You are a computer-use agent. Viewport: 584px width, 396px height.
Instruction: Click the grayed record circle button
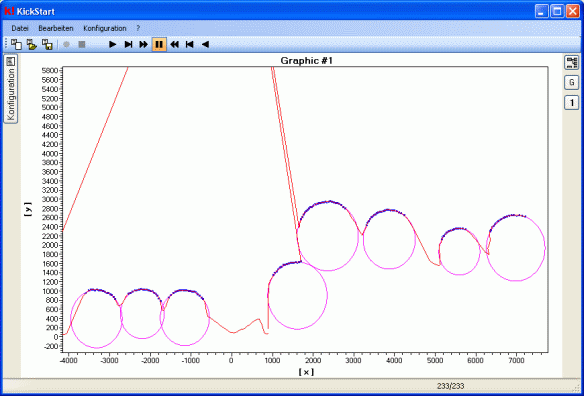(66, 44)
